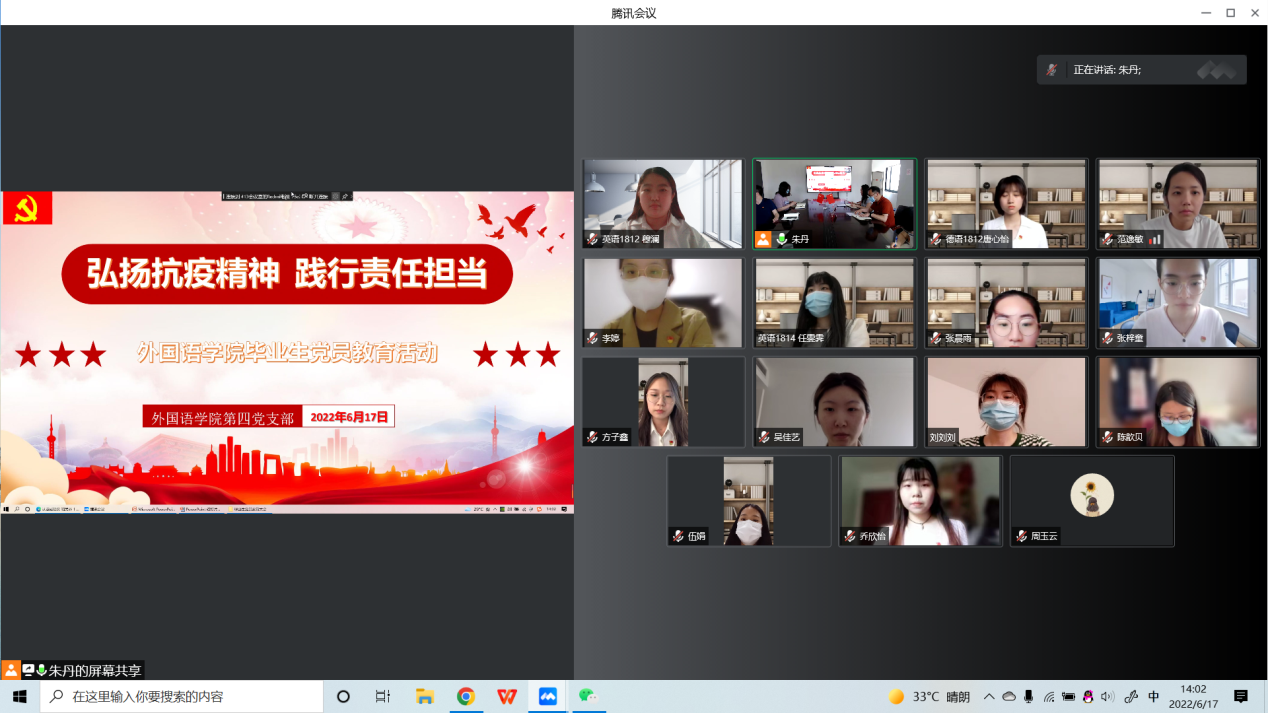Launch WPS Office from taskbar

[x=507, y=697]
